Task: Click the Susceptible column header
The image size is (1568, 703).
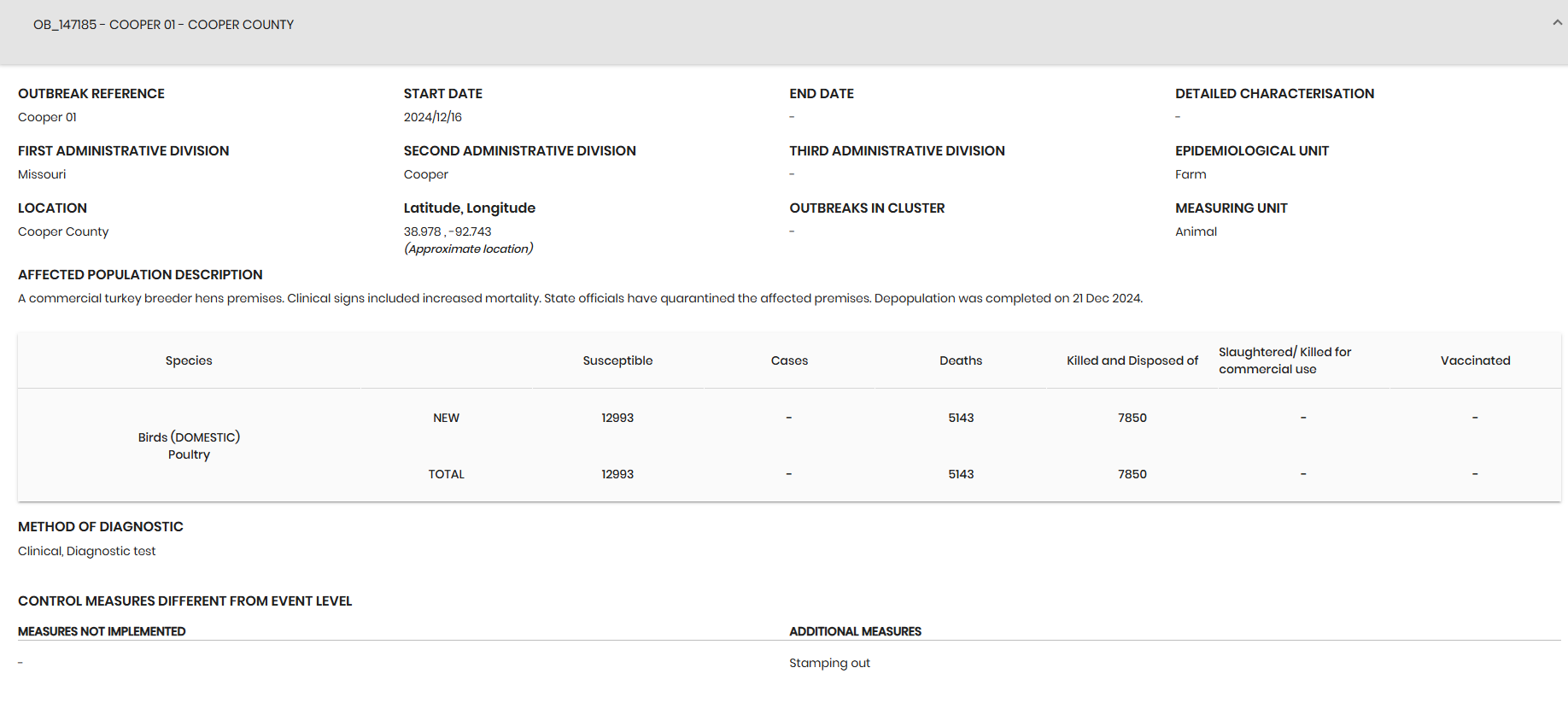Action: pos(617,360)
